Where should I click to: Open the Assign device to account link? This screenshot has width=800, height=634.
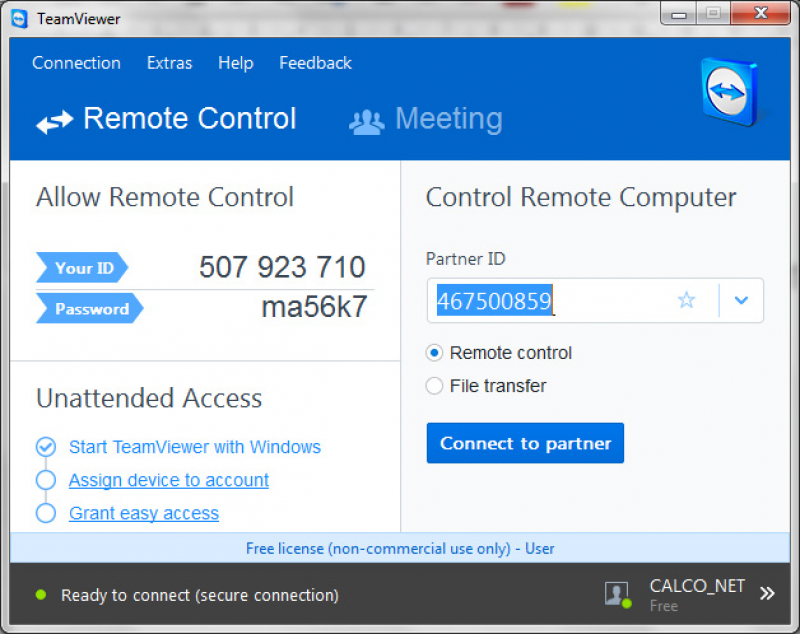coord(169,480)
